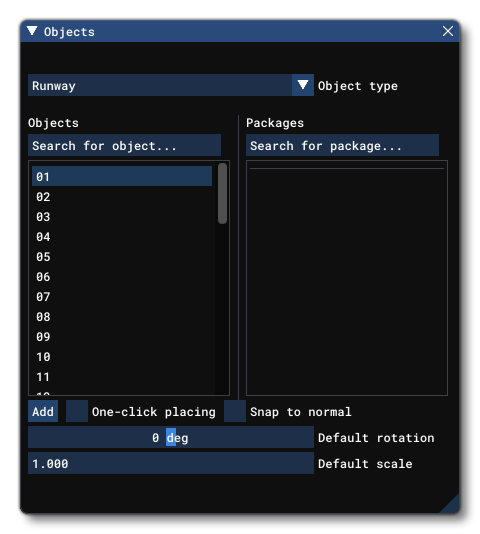The height and width of the screenshot is (534, 480).
Task: Enable One-click placing checkbox
Action: click(x=77, y=411)
